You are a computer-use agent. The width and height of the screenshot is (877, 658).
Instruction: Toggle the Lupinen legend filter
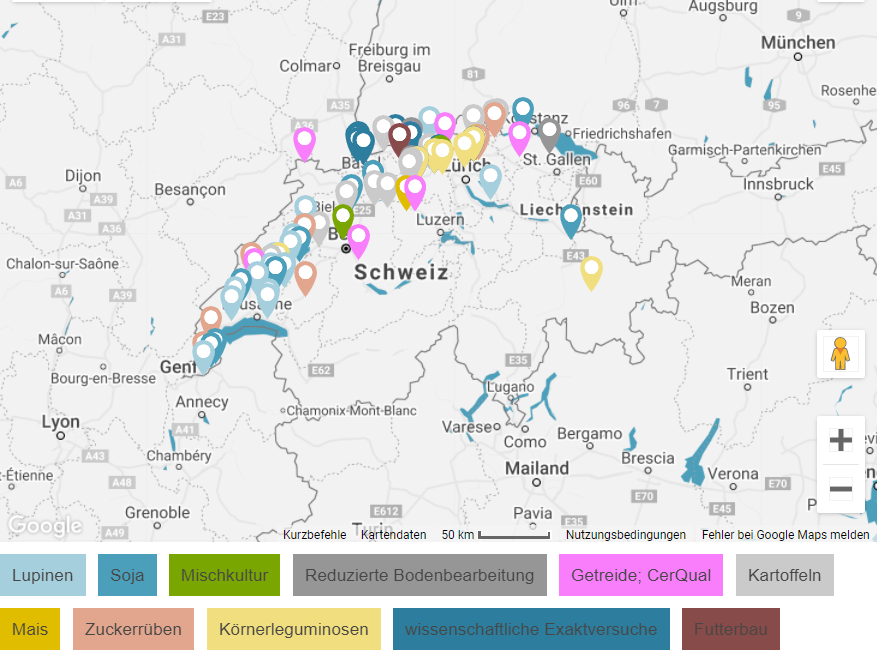[43, 575]
